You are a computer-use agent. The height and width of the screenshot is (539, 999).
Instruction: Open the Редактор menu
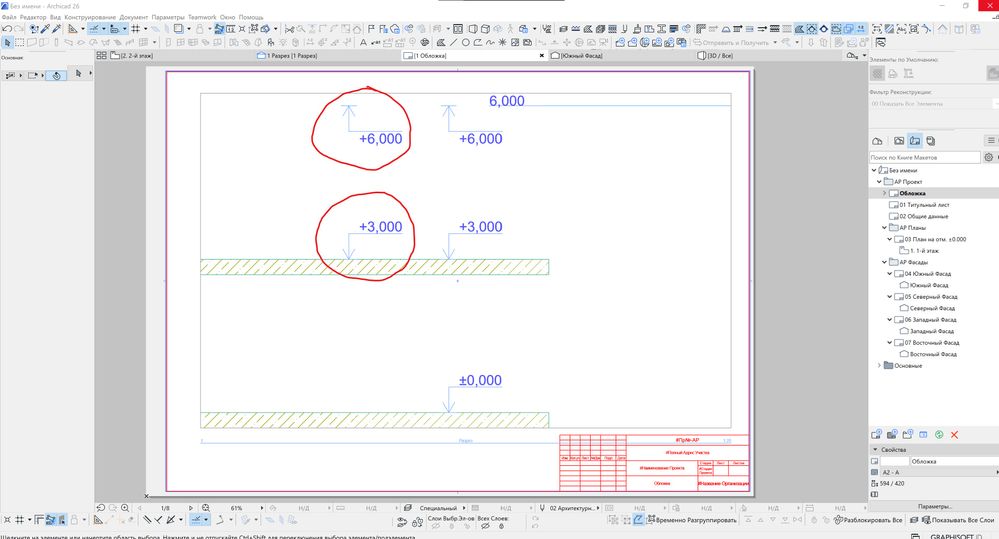(x=33, y=17)
